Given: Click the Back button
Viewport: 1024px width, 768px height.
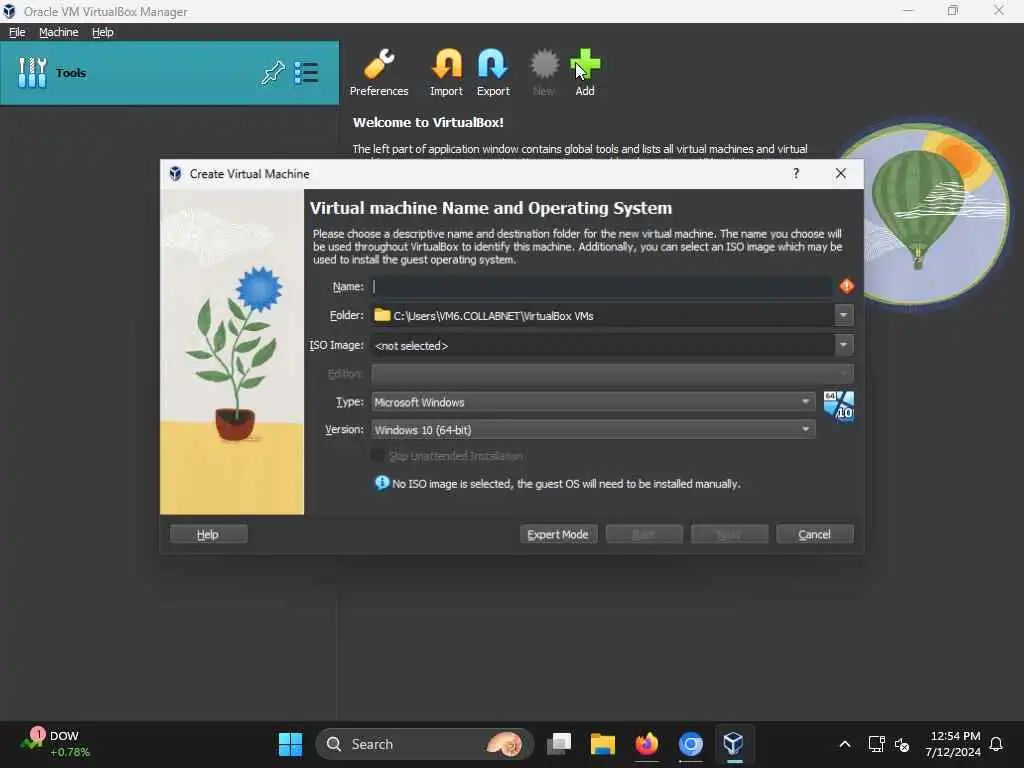Looking at the screenshot, I should 644,534.
